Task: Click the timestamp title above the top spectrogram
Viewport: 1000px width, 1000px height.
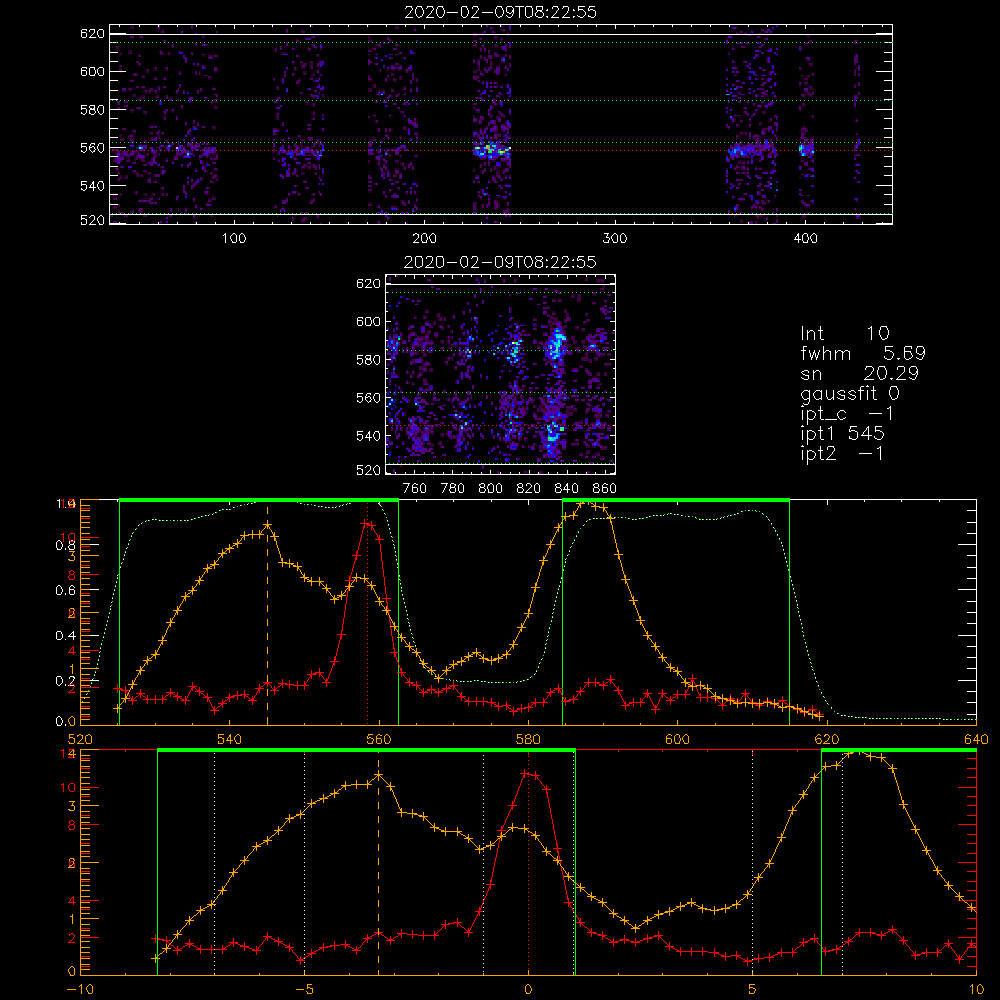Action: [500, 12]
